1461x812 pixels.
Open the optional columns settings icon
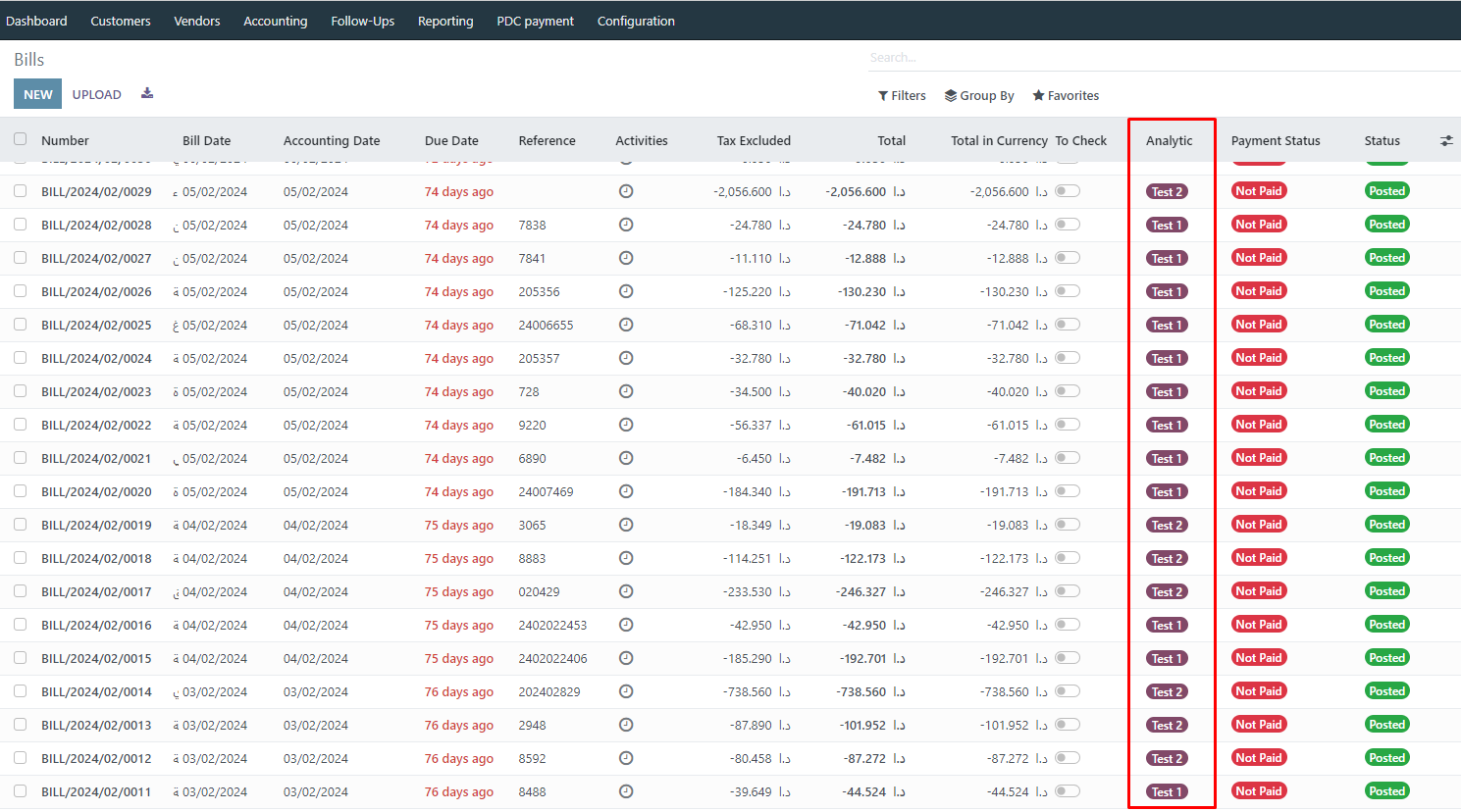[x=1446, y=141]
